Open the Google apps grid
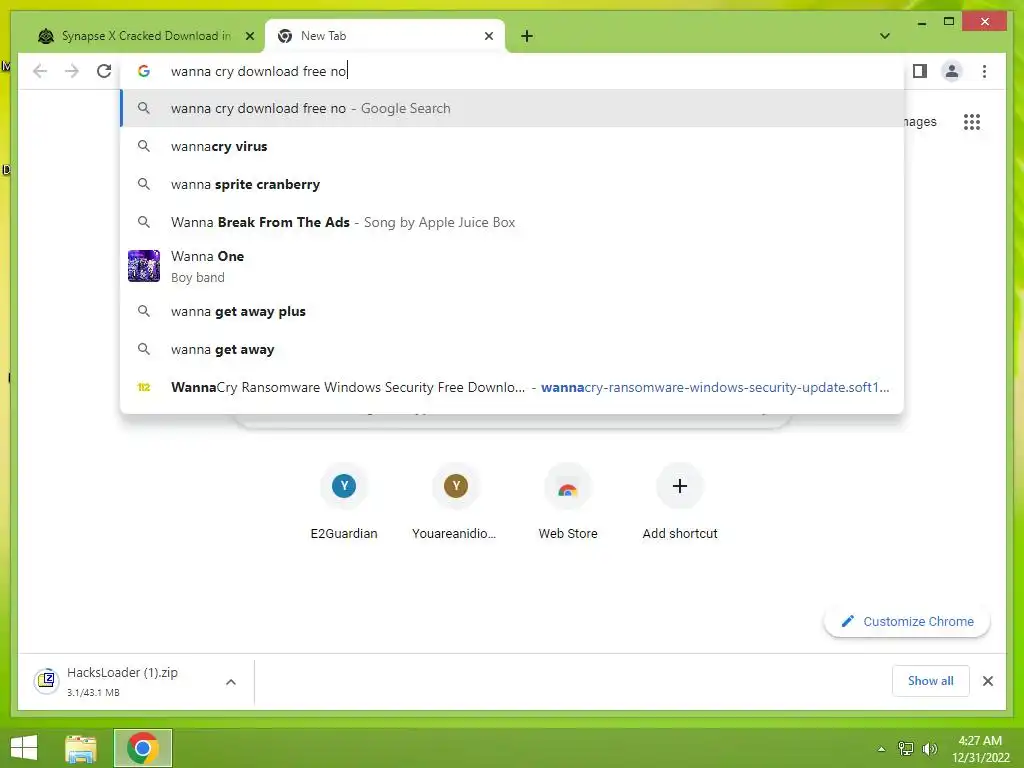1024x768 pixels. 972,121
